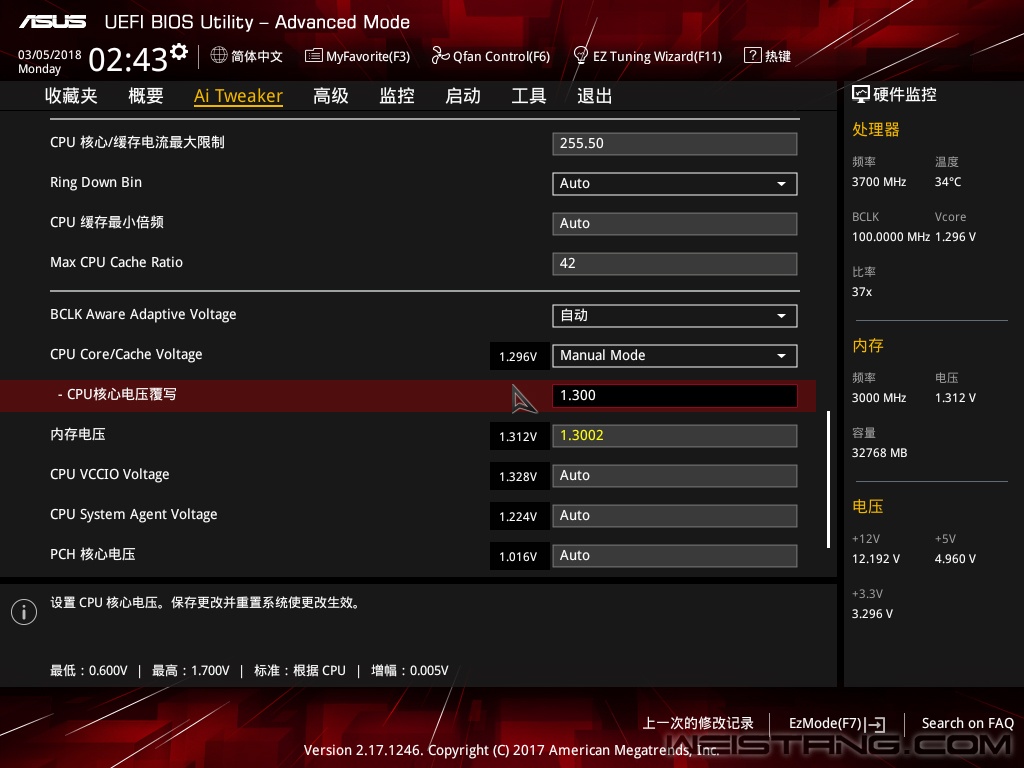This screenshot has width=1024, height=768.
Task: Open Qfan Control(F6) fan icon
Action: 440,56
